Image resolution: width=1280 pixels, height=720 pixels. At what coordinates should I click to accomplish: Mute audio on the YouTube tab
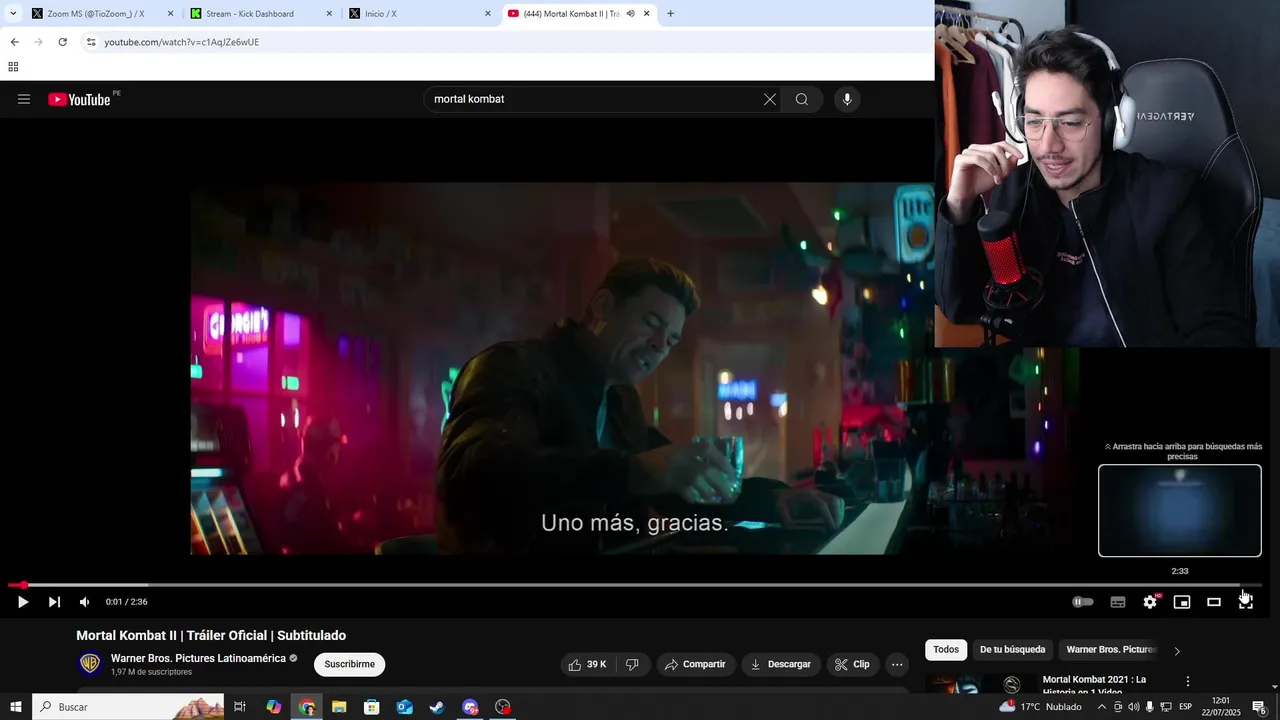click(x=630, y=14)
